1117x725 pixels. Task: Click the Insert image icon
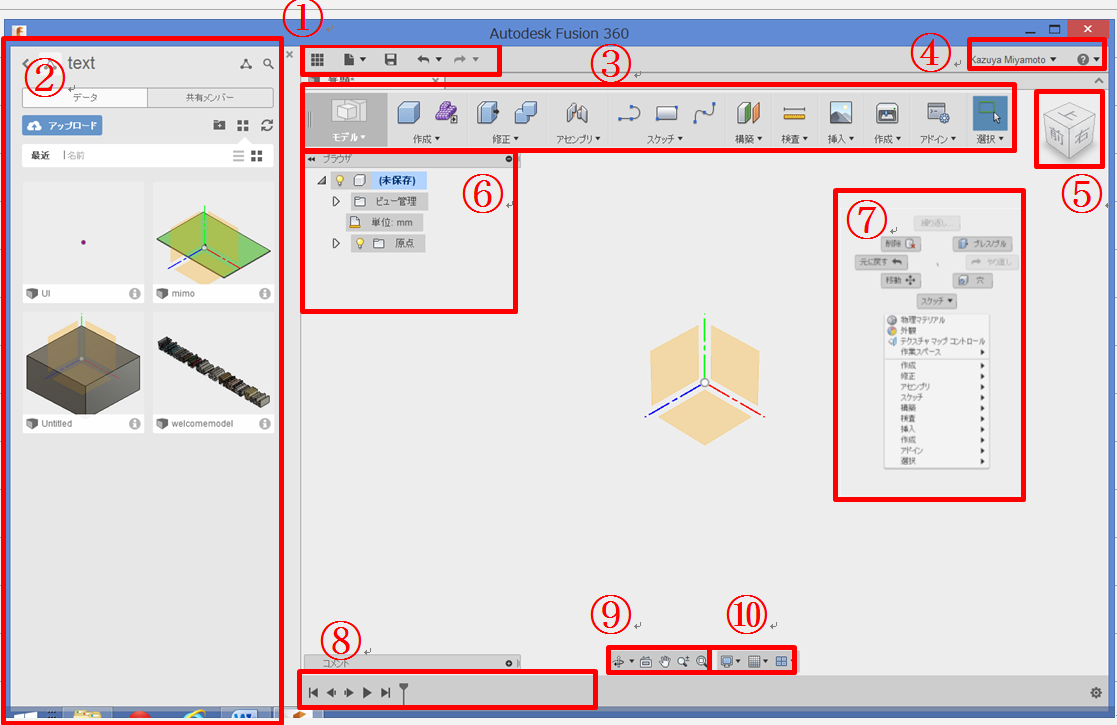point(841,113)
